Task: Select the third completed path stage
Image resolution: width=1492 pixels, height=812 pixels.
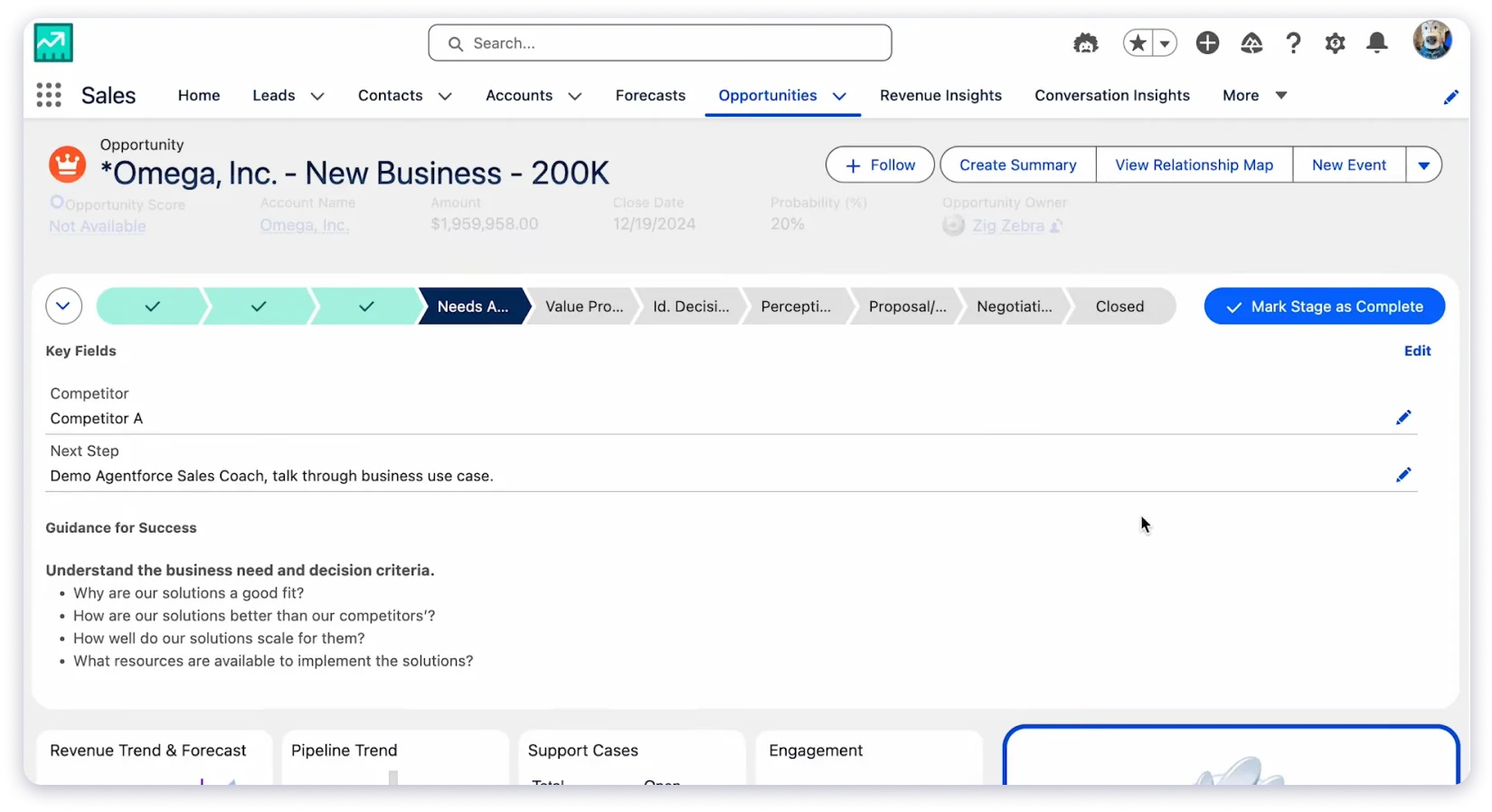Action: coord(366,307)
